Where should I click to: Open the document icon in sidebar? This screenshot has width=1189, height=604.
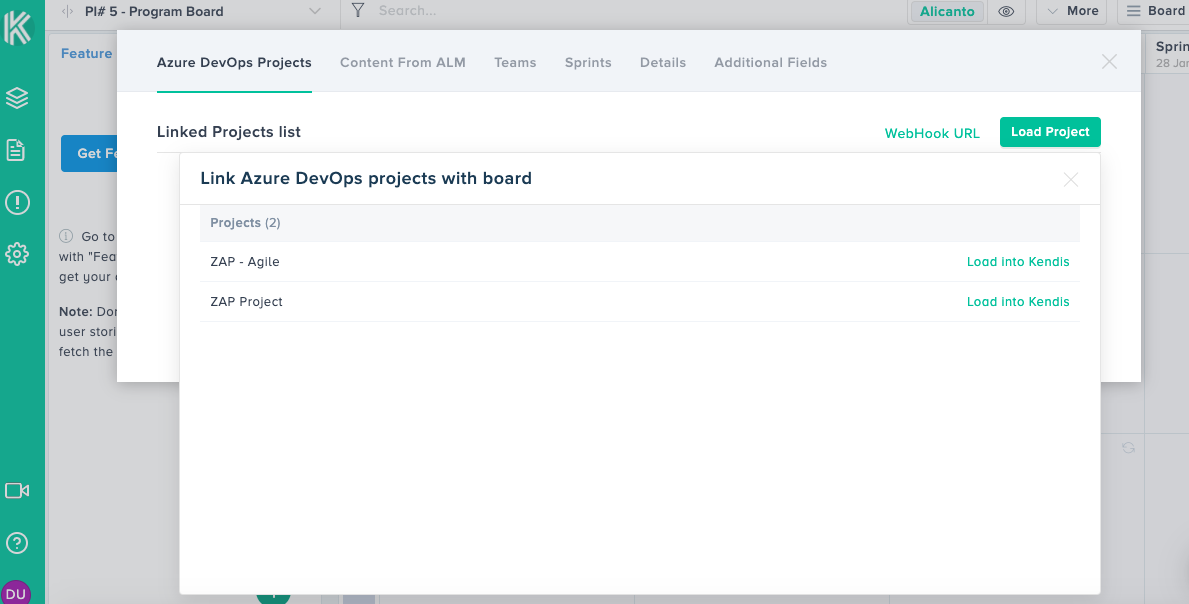tap(17, 150)
